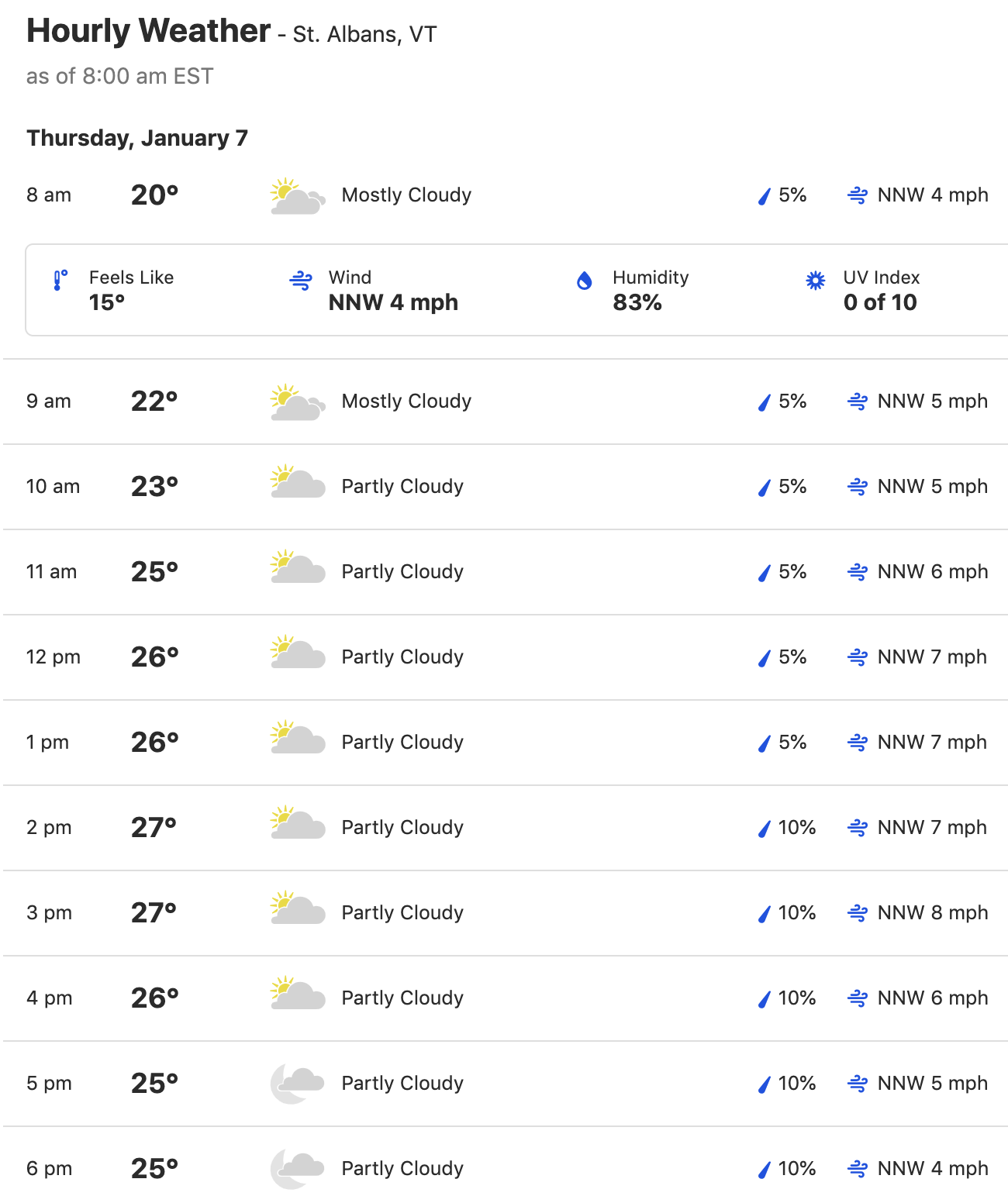
Task: Click the 5 pm moon cloud icon
Action: tap(297, 1084)
